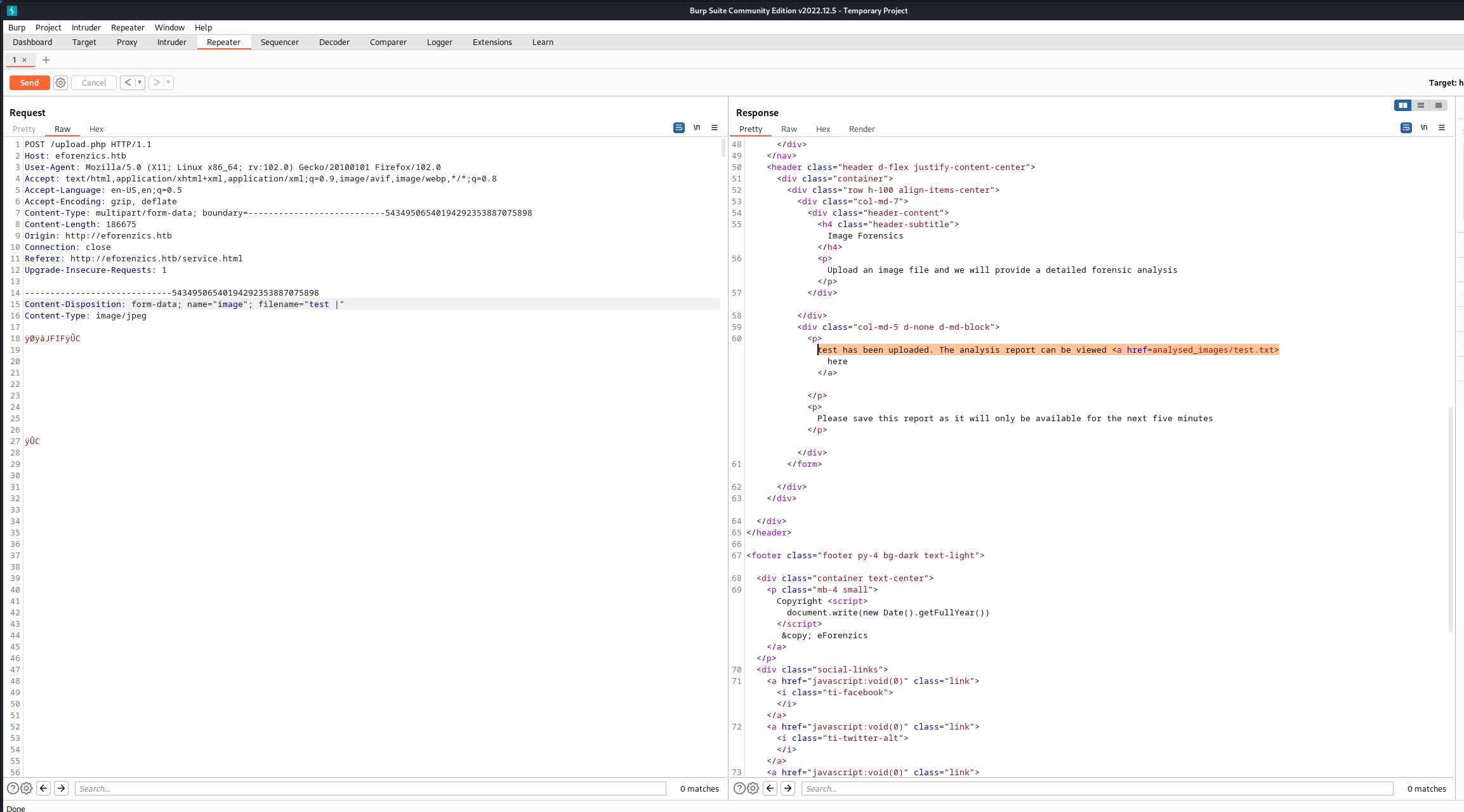
Task: Open Request panel hamburger menu icon
Action: click(x=715, y=128)
